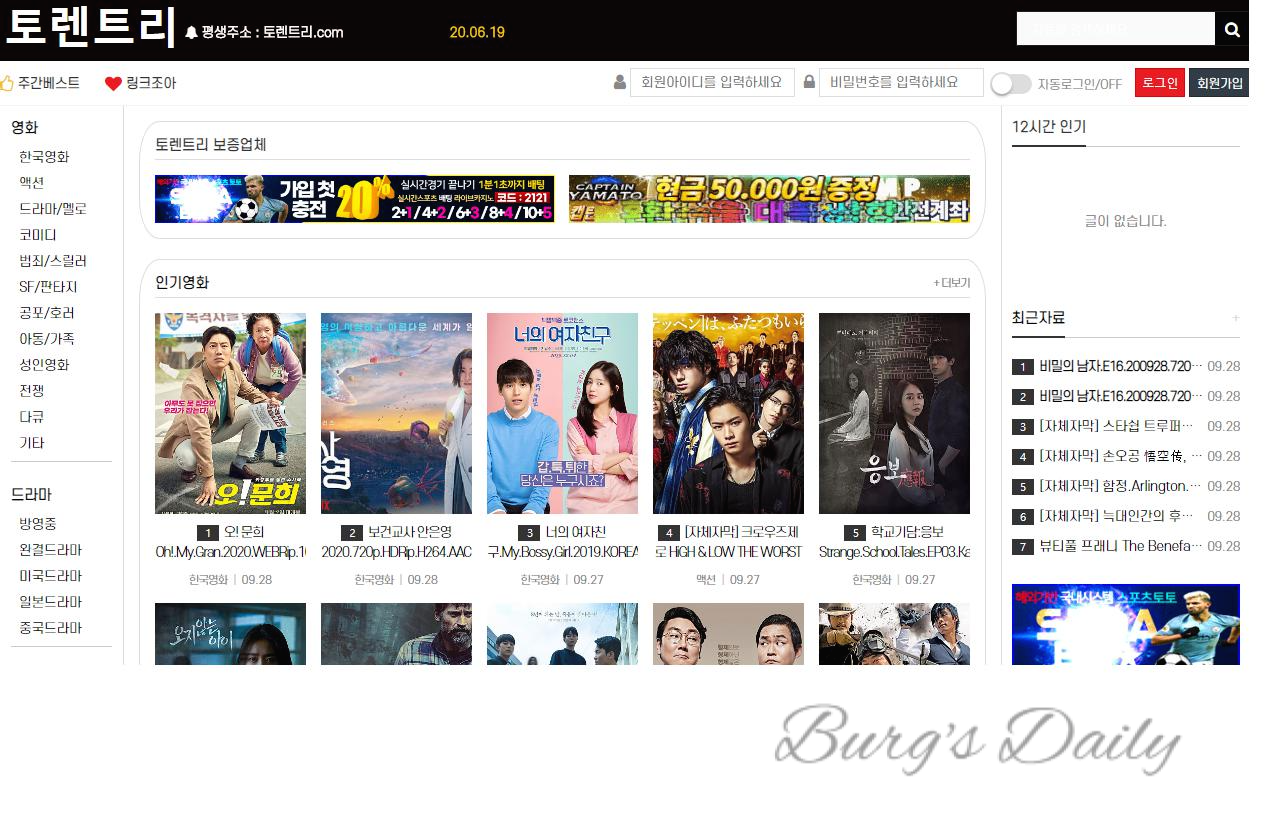
Task: Click the search magnifier icon
Action: tap(1232, 29)
